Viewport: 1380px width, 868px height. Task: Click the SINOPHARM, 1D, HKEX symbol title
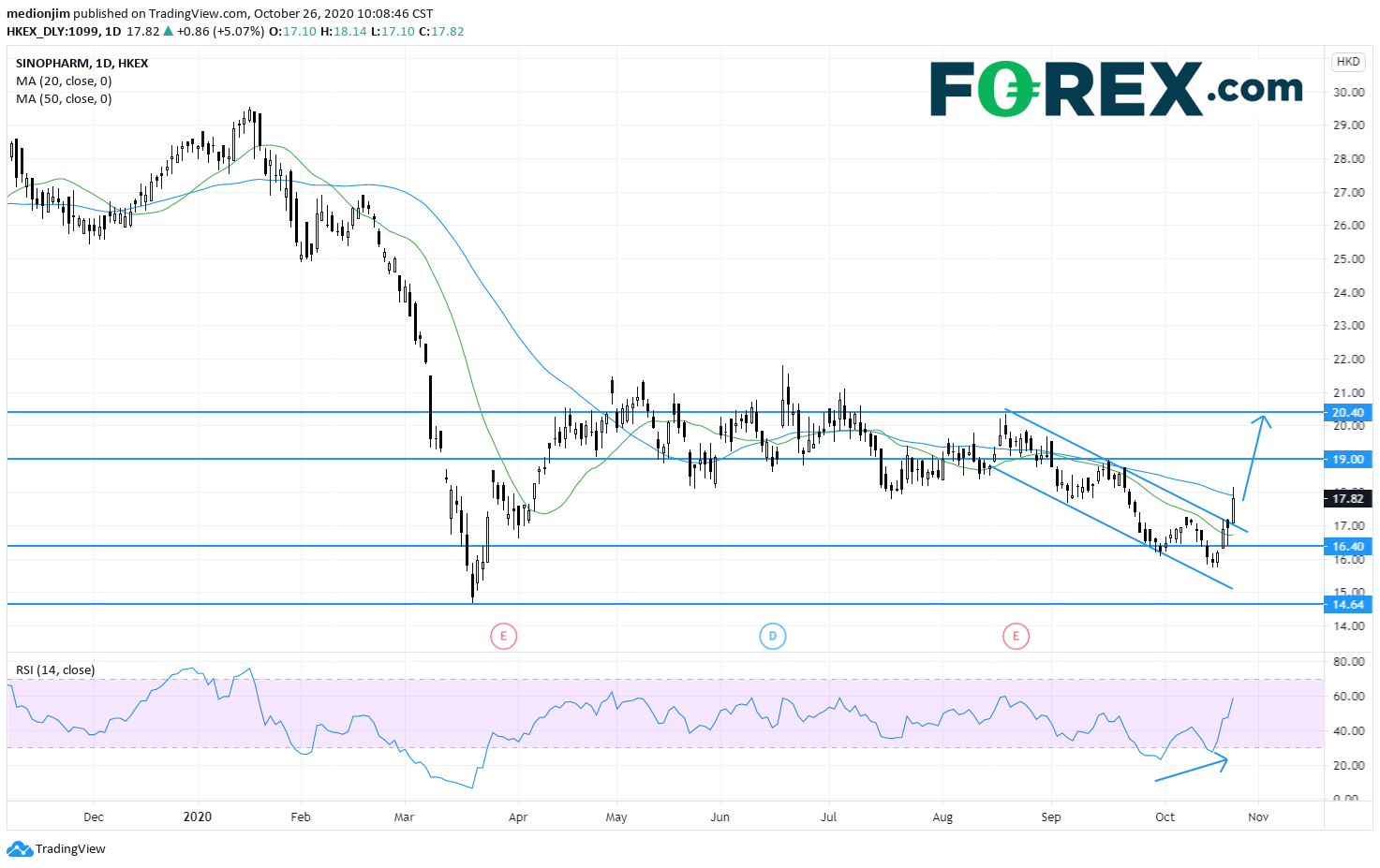coord(82,64)
